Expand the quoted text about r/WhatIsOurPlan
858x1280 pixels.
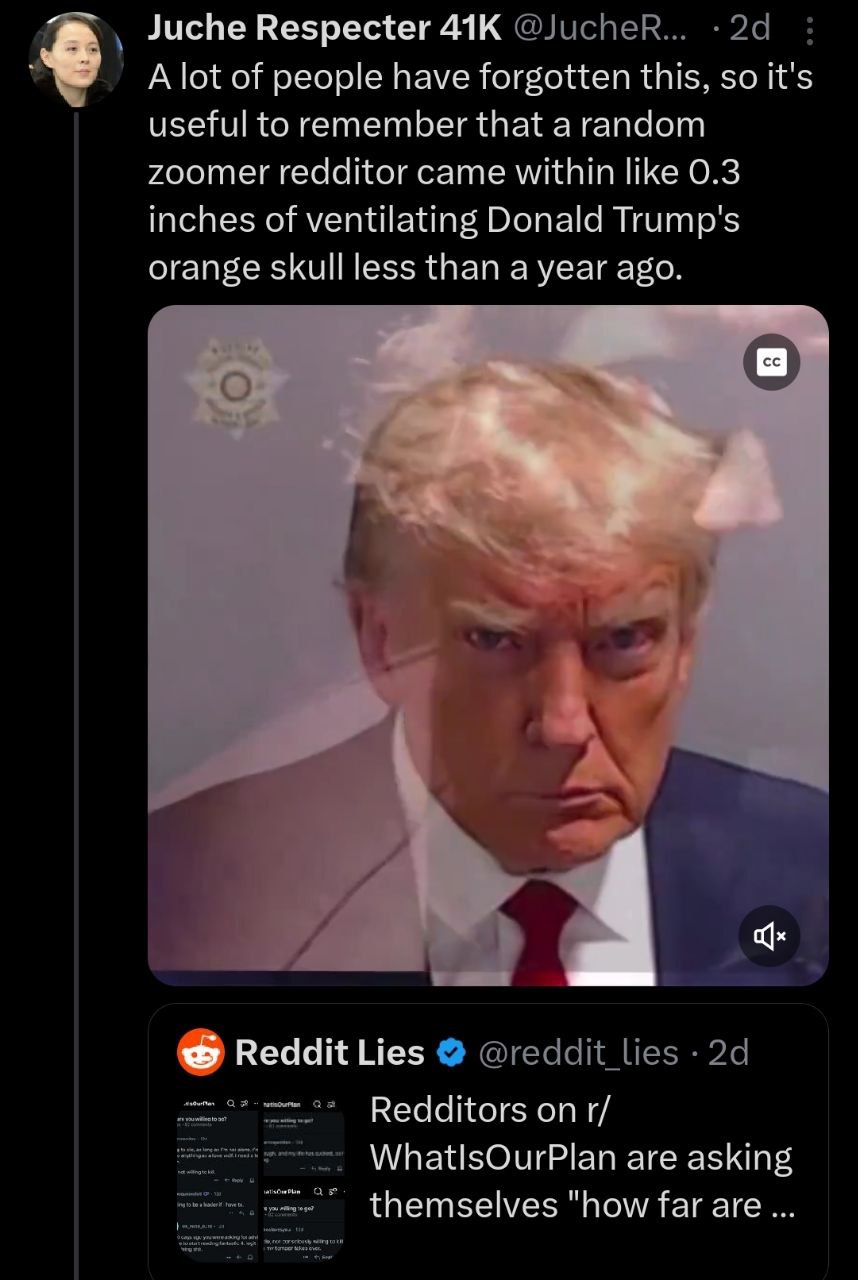[x=581, y=1157]
